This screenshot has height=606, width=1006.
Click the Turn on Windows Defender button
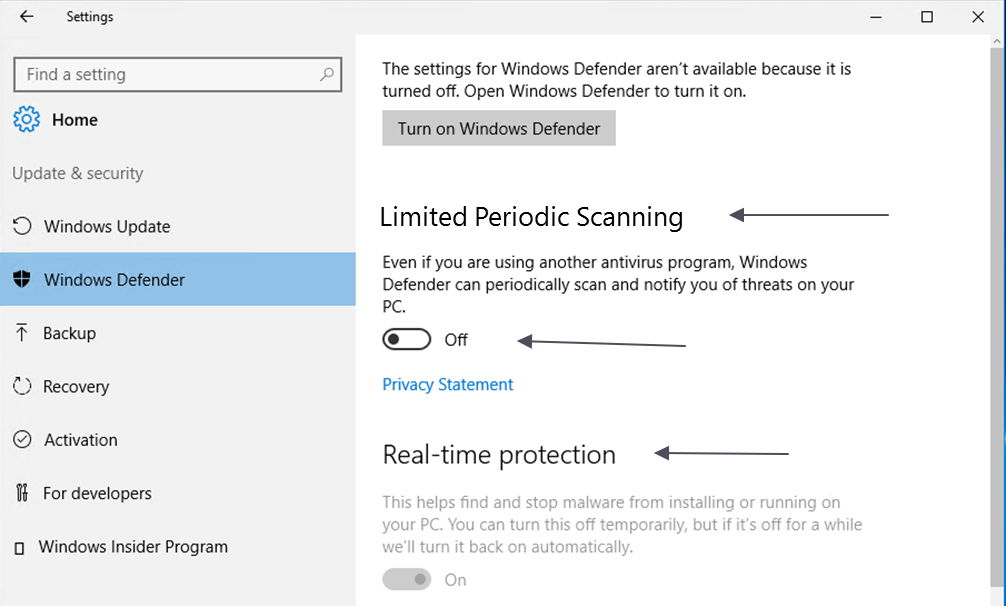[x=499, y=128]
